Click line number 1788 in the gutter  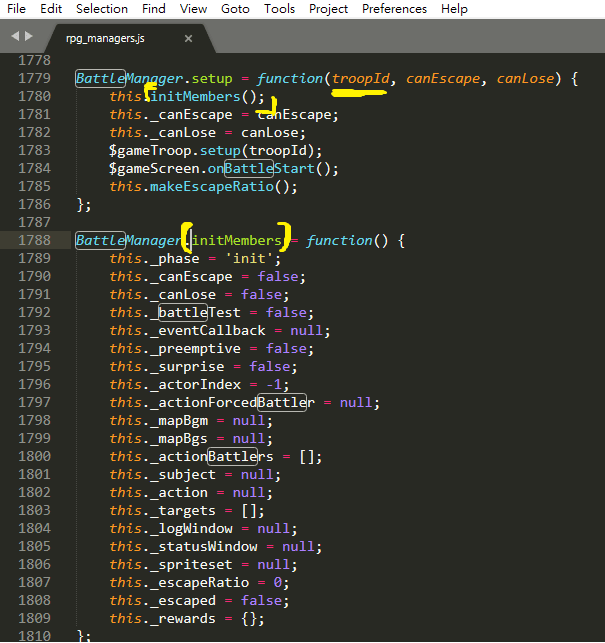point(34,241)
